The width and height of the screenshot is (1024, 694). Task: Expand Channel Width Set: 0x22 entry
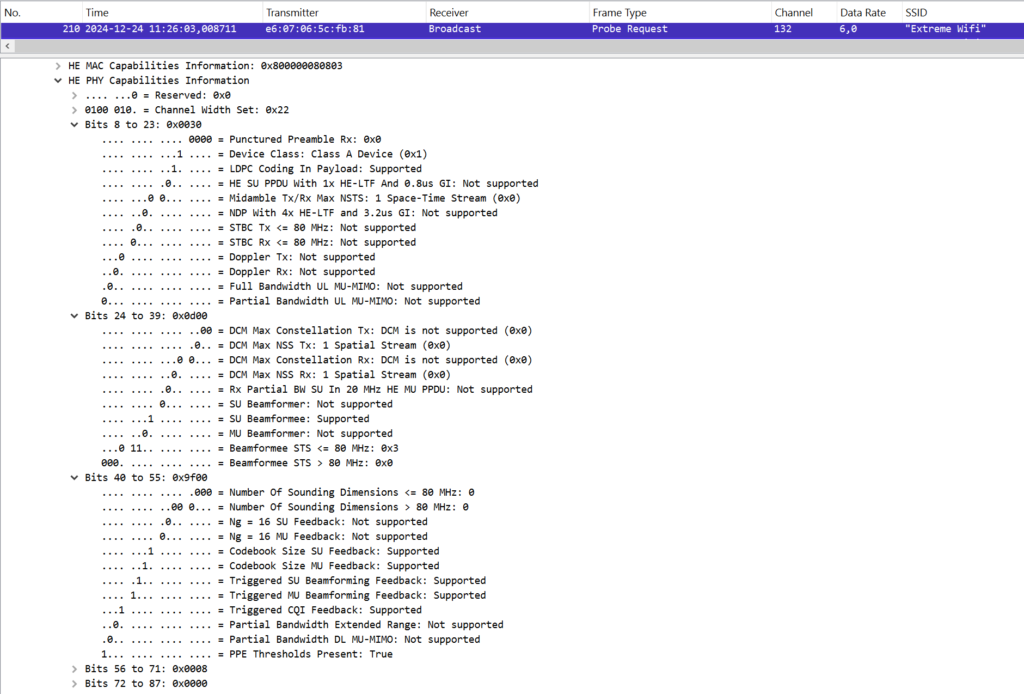pyautogui.click(x=74, y=110)
